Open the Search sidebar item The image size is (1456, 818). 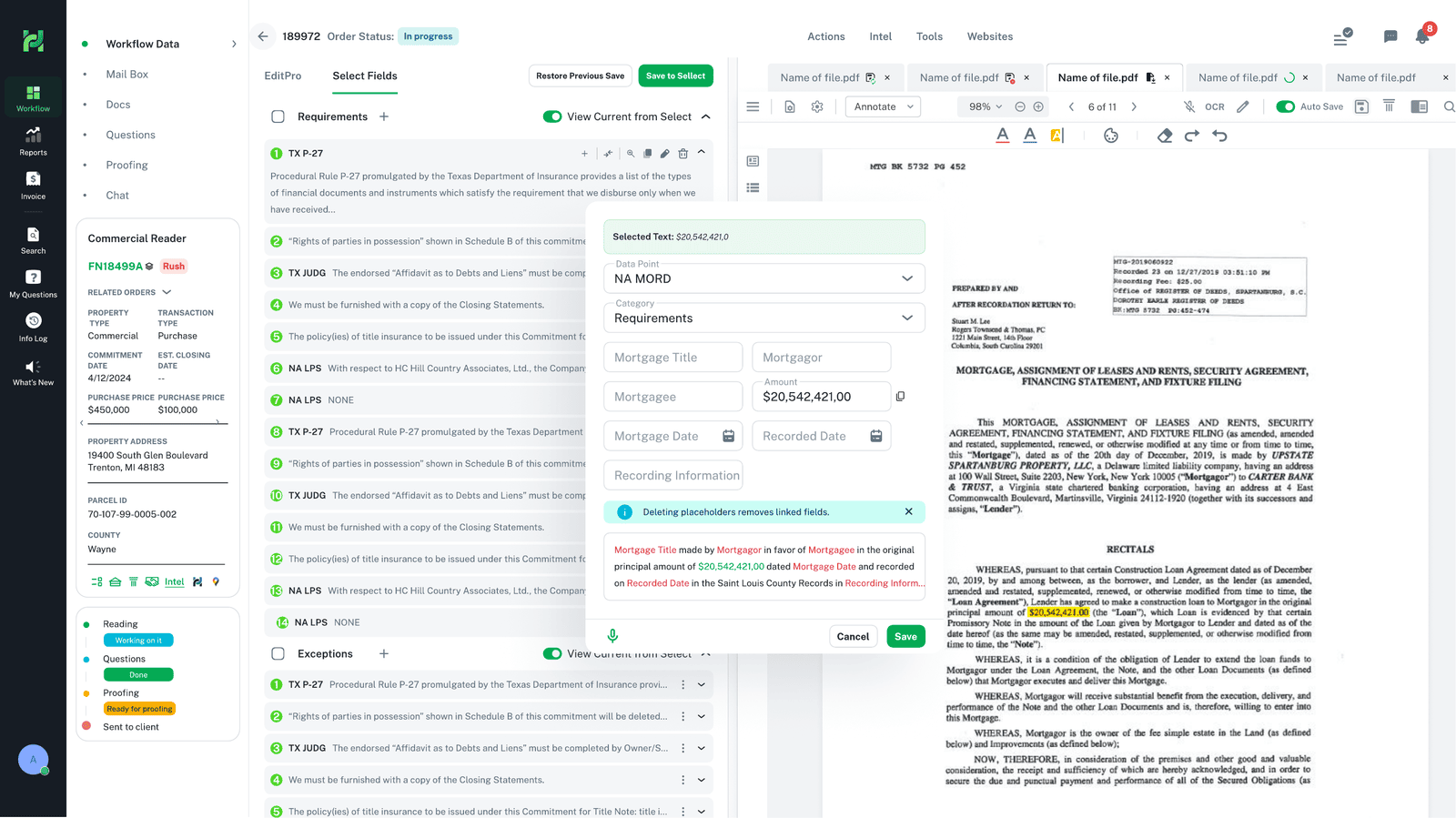[33, 241]
